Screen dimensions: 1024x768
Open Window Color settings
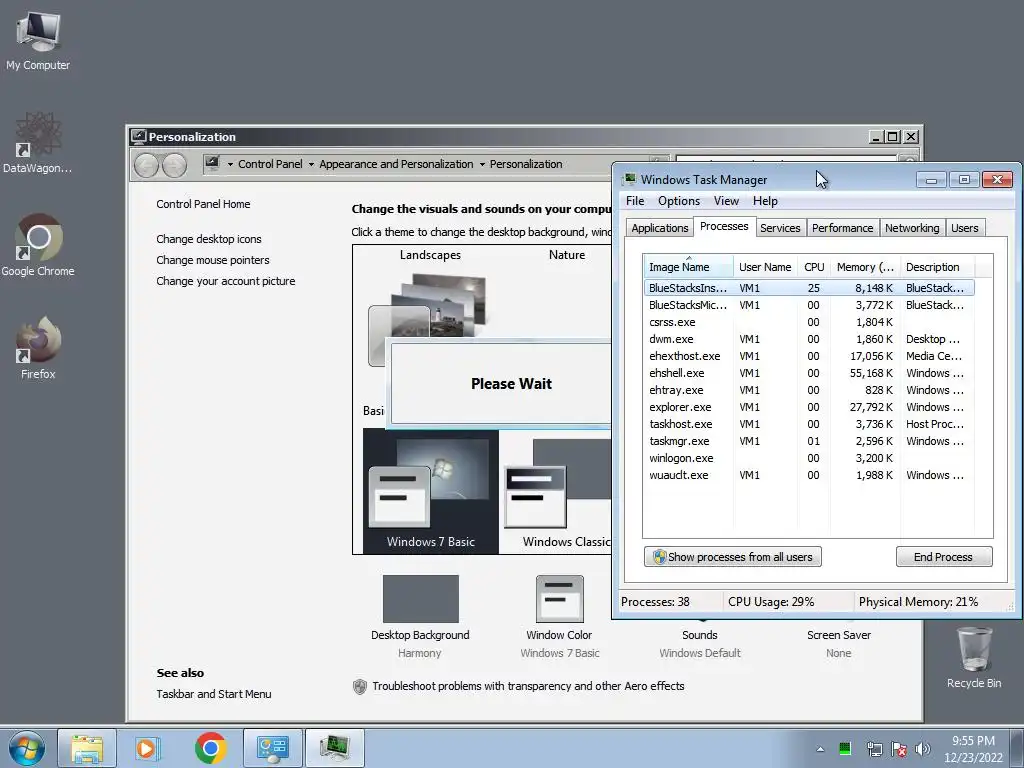point(559,616)
